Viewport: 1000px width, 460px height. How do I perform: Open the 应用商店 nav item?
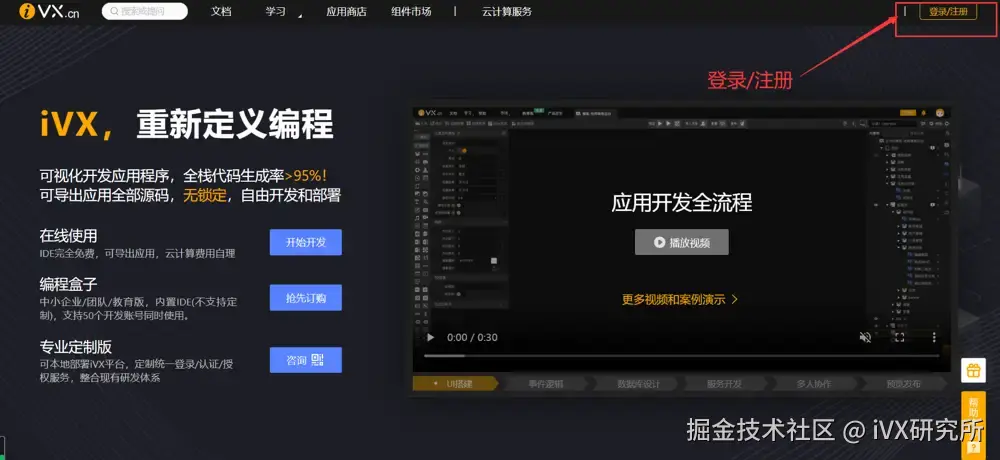pyautogui.click(x=346, y=11)
